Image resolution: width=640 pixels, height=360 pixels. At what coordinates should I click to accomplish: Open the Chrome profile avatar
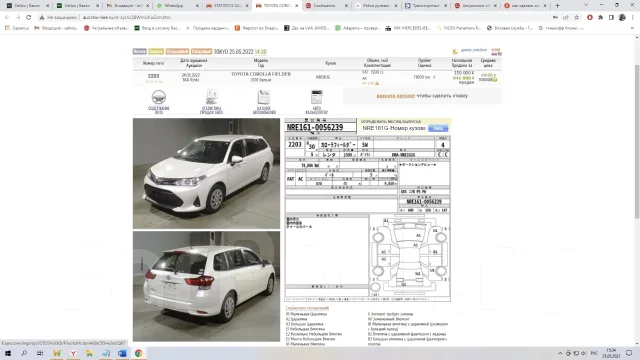[622, 18]
